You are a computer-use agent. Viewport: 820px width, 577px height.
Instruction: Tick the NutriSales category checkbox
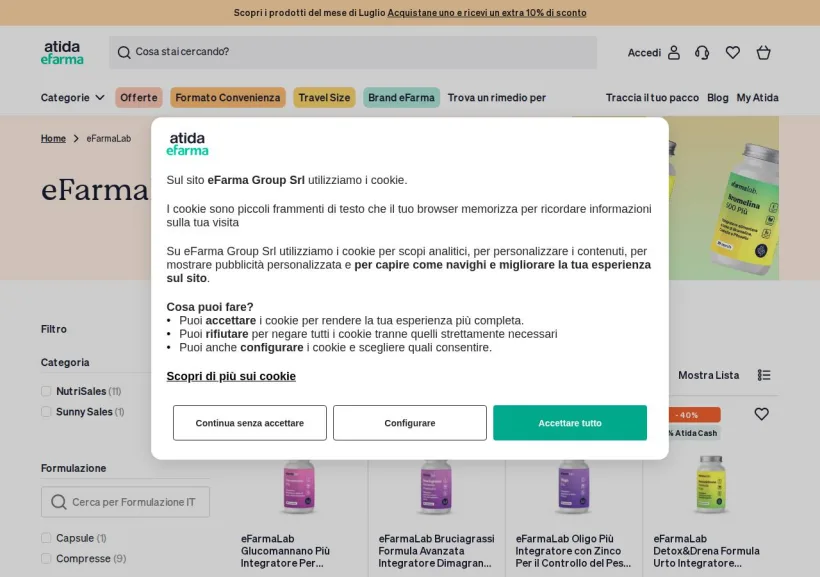[46, 391]
